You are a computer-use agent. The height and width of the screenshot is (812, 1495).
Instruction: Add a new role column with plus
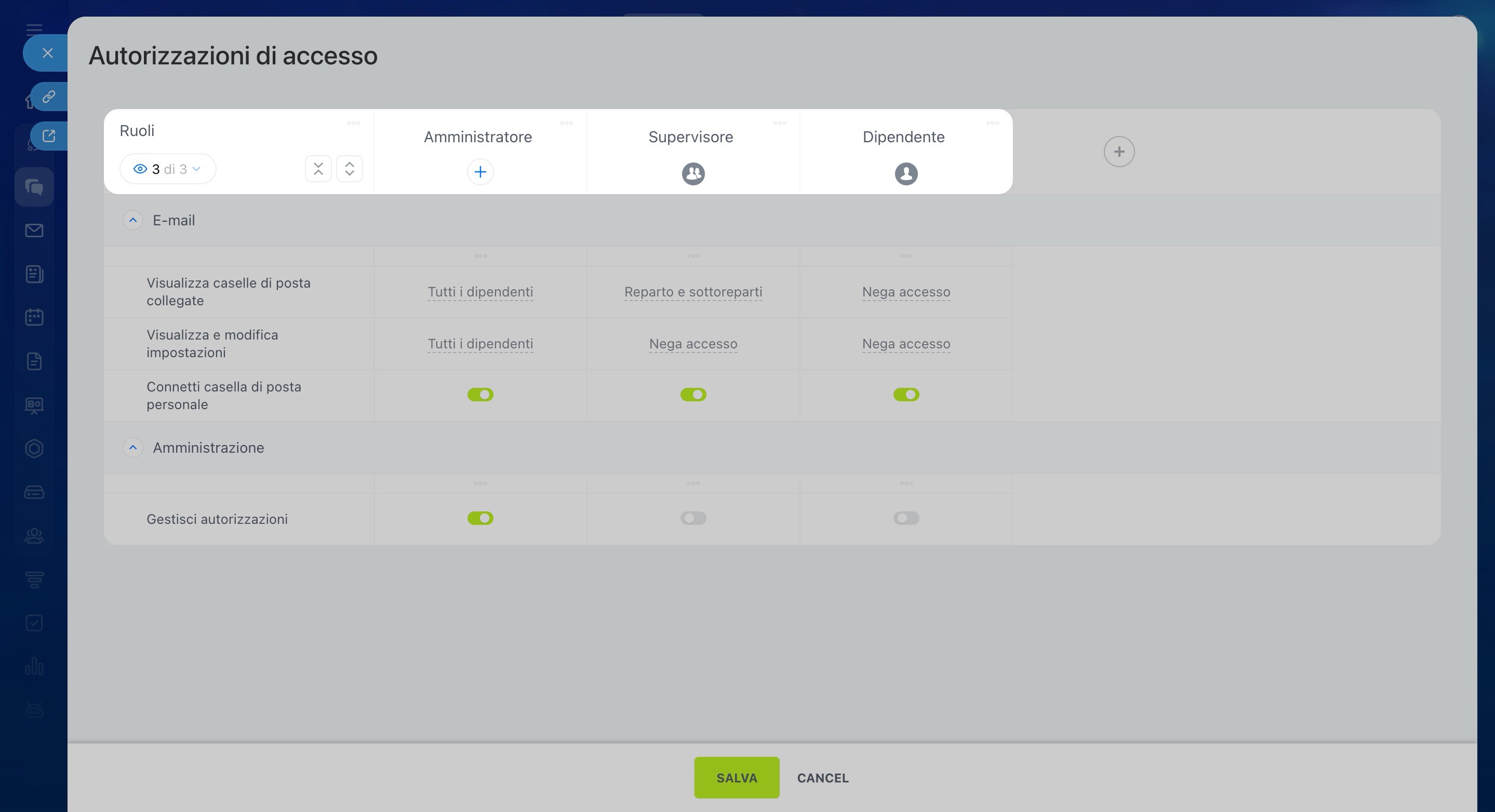click(x=1118, y=152)
